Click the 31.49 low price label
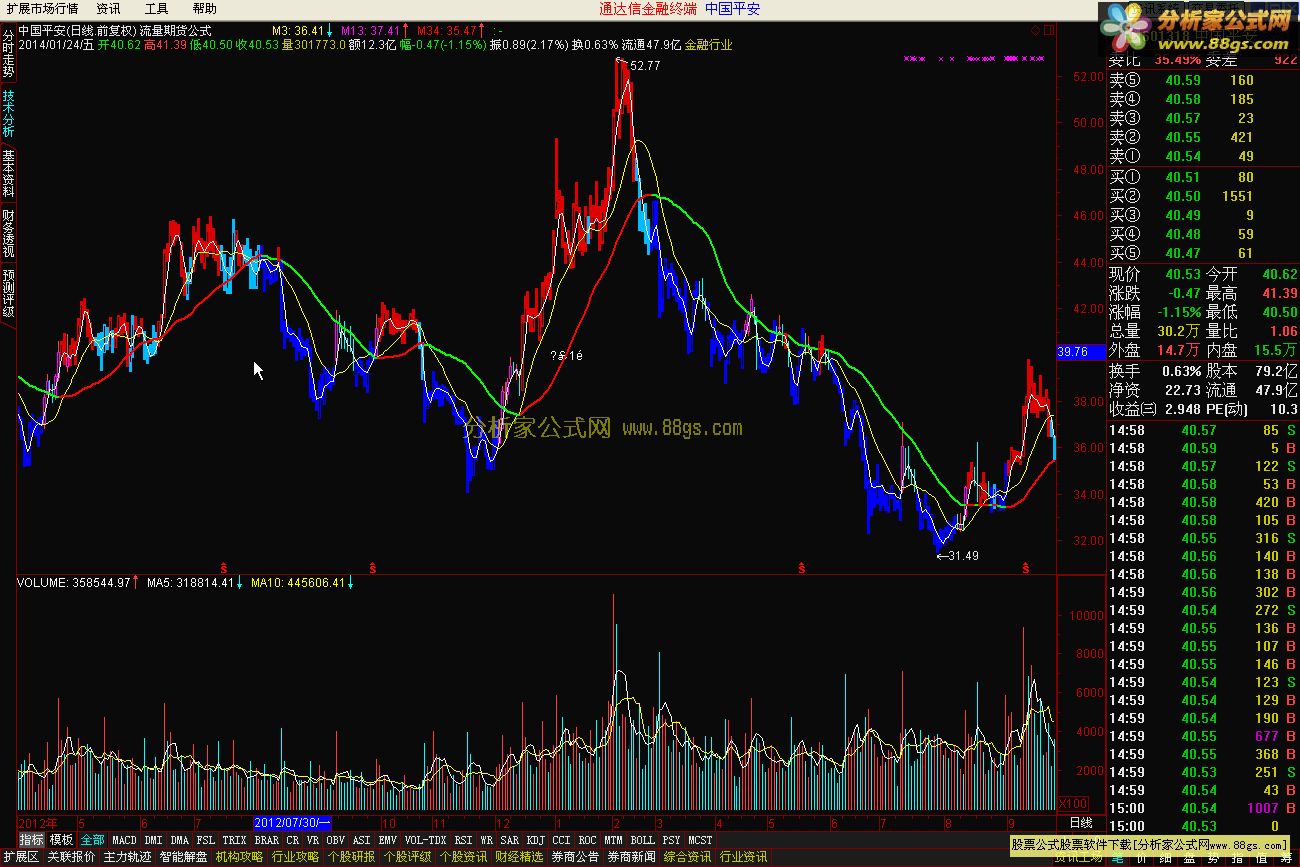The height and width of the screenshot is (867, 1300). point(964,556)
